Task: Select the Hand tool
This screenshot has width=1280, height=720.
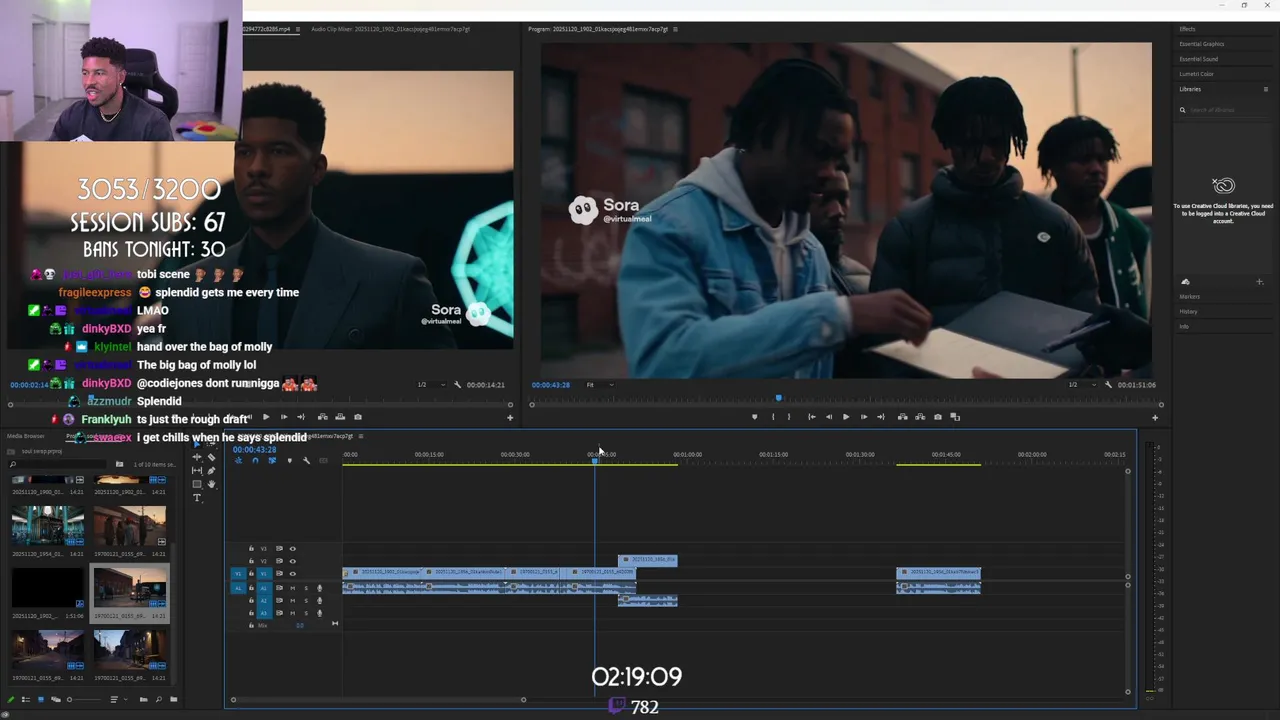Action: point(211,484)
